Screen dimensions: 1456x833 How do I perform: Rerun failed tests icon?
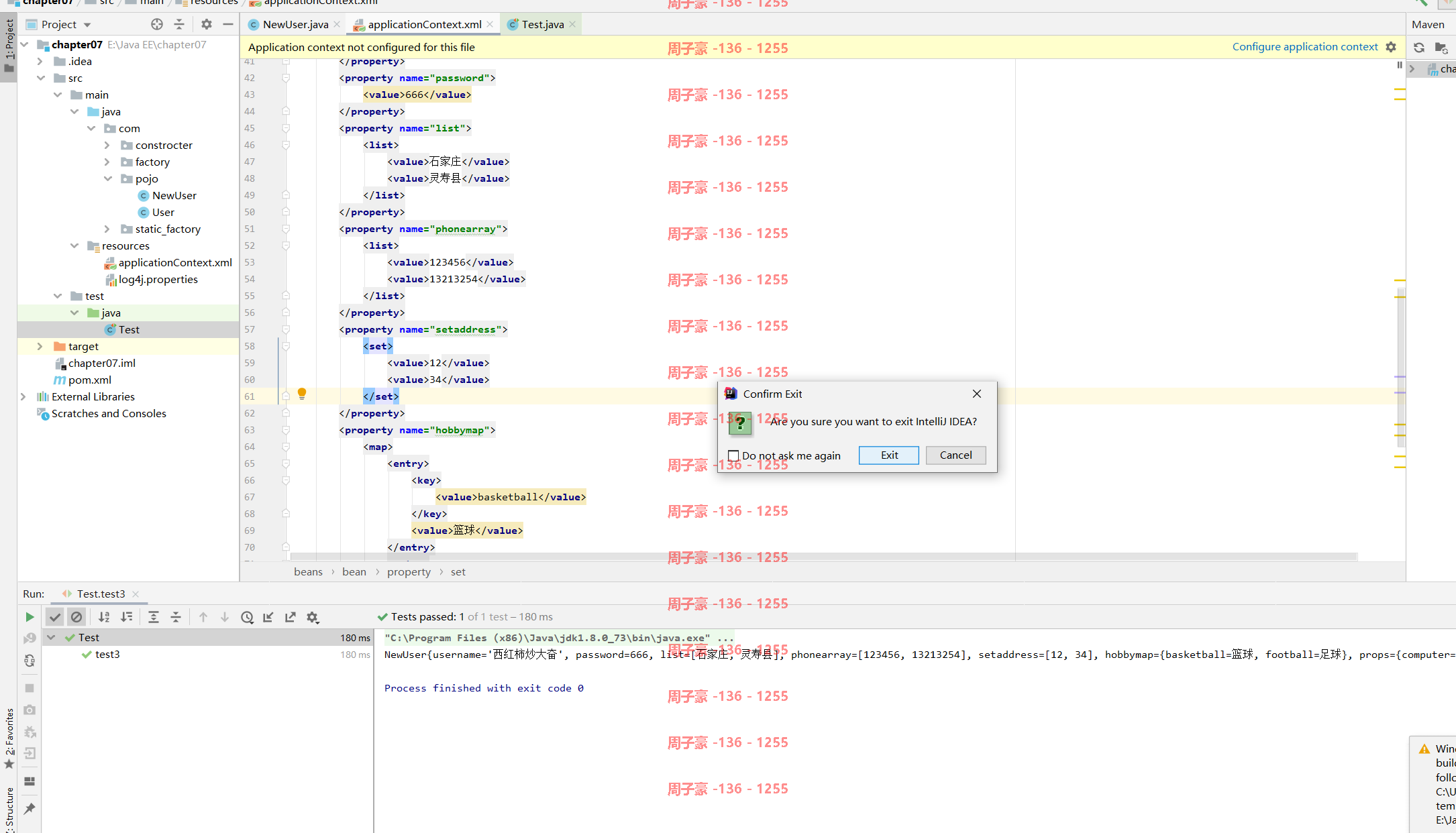point(30,638)
